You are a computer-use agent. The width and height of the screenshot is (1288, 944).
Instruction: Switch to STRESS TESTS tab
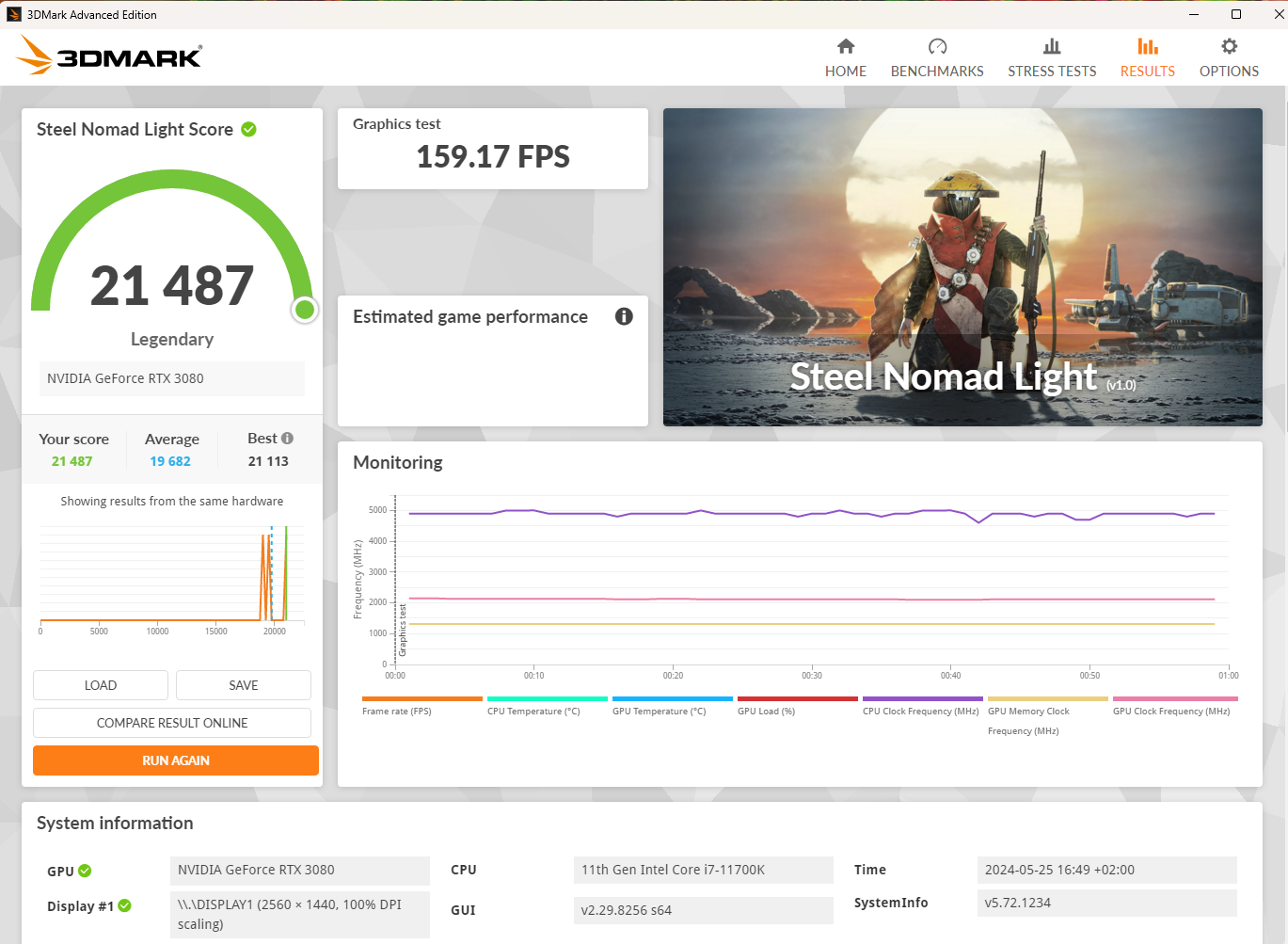(x=1052, y=58)
